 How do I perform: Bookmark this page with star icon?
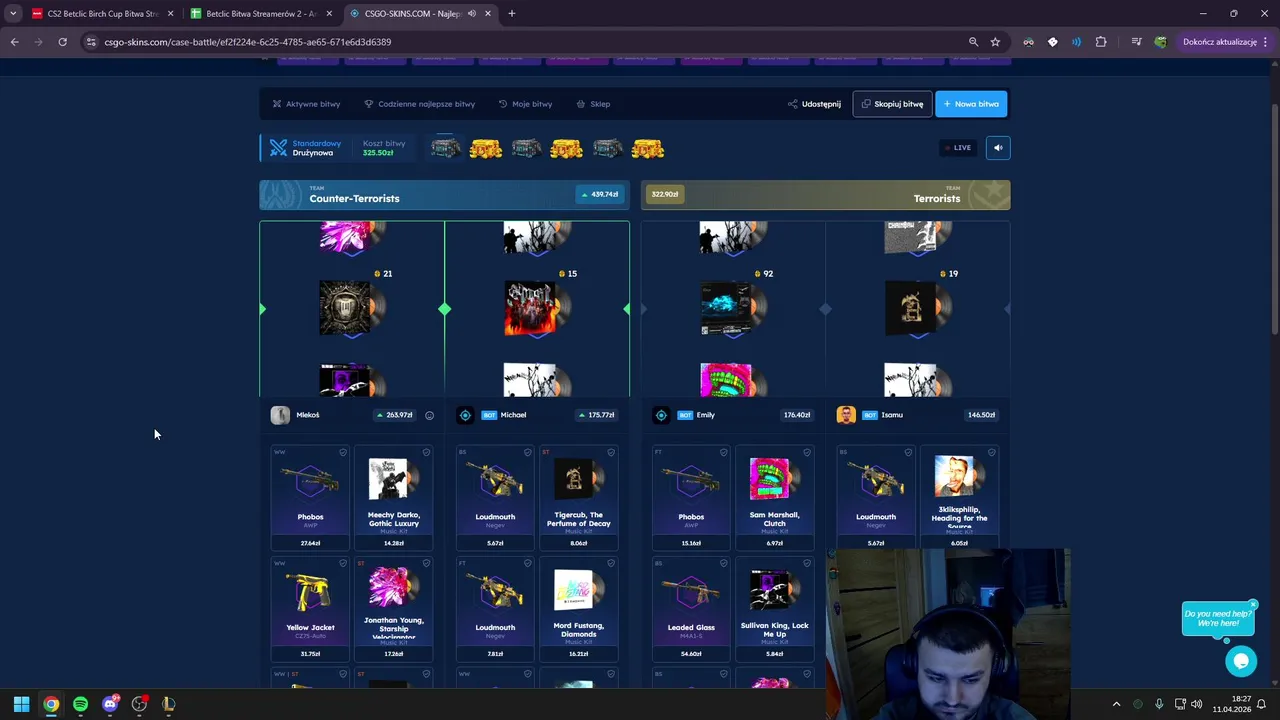995,42
